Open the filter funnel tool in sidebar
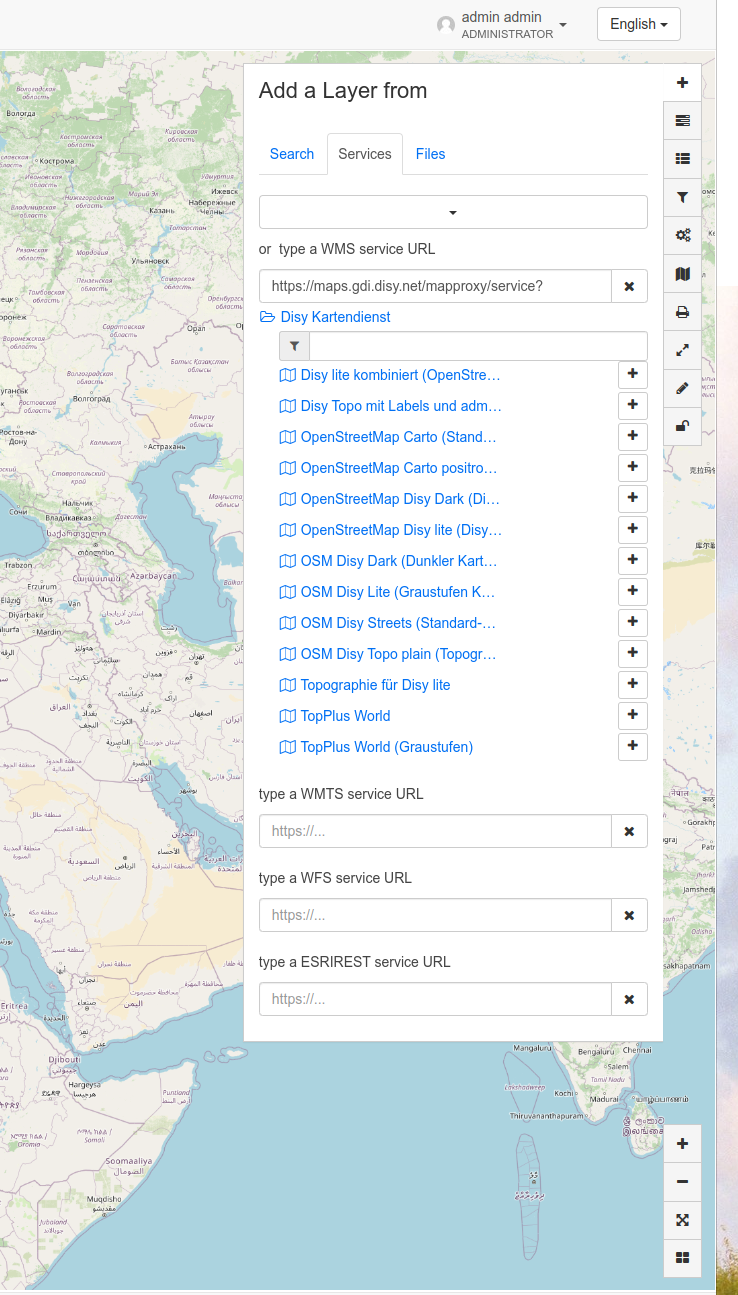 pyautogui.click(x=682, y=197)
